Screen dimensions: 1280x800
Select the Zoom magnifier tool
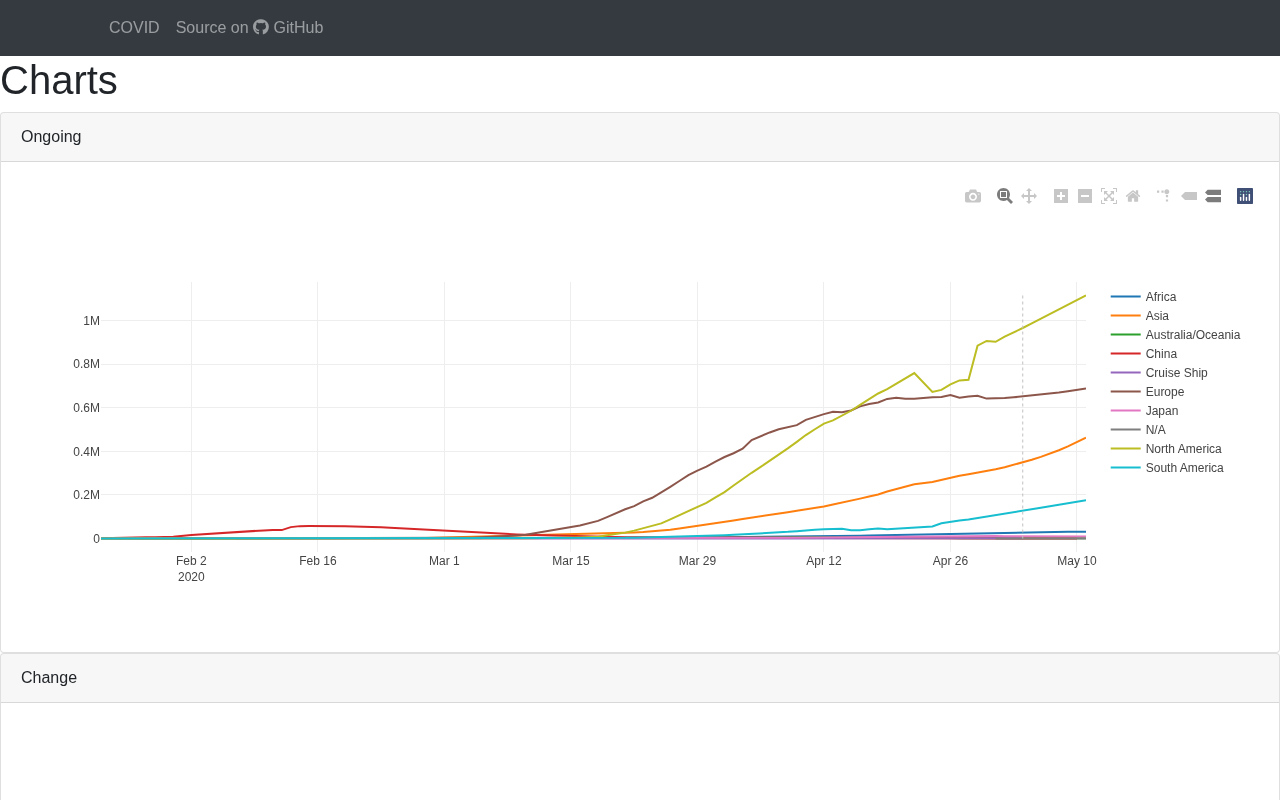(x=1005, y=196)
